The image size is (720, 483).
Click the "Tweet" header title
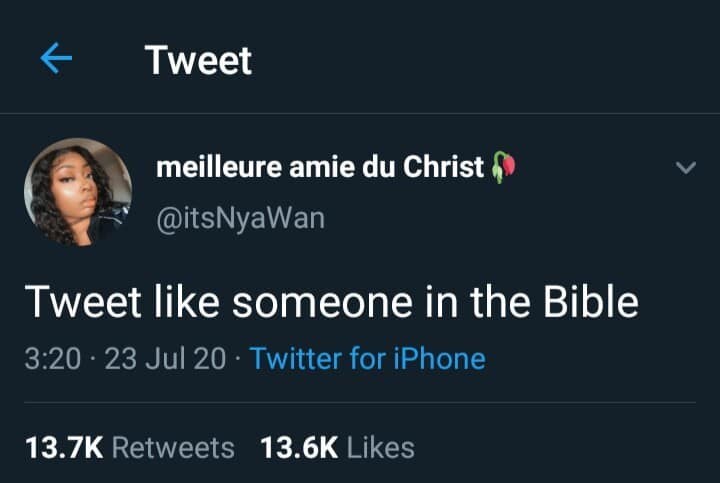click(x=198, y=60)
